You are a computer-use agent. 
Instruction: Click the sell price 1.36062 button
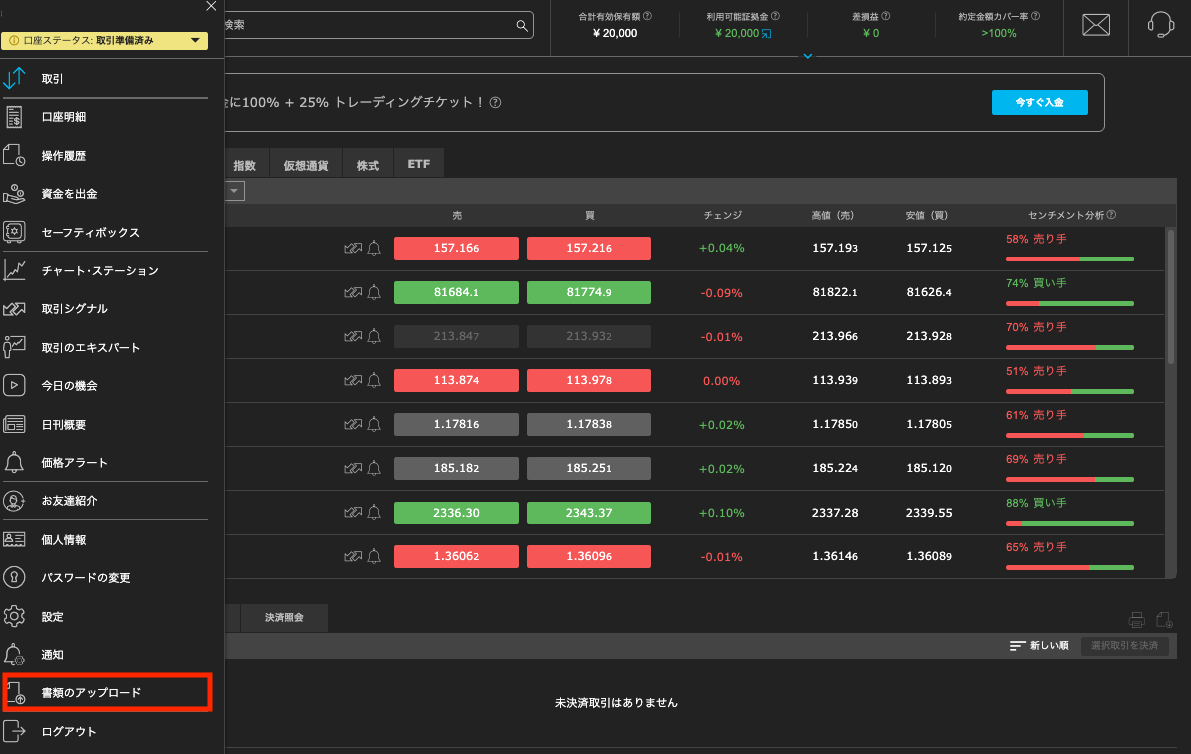(456, 557)
